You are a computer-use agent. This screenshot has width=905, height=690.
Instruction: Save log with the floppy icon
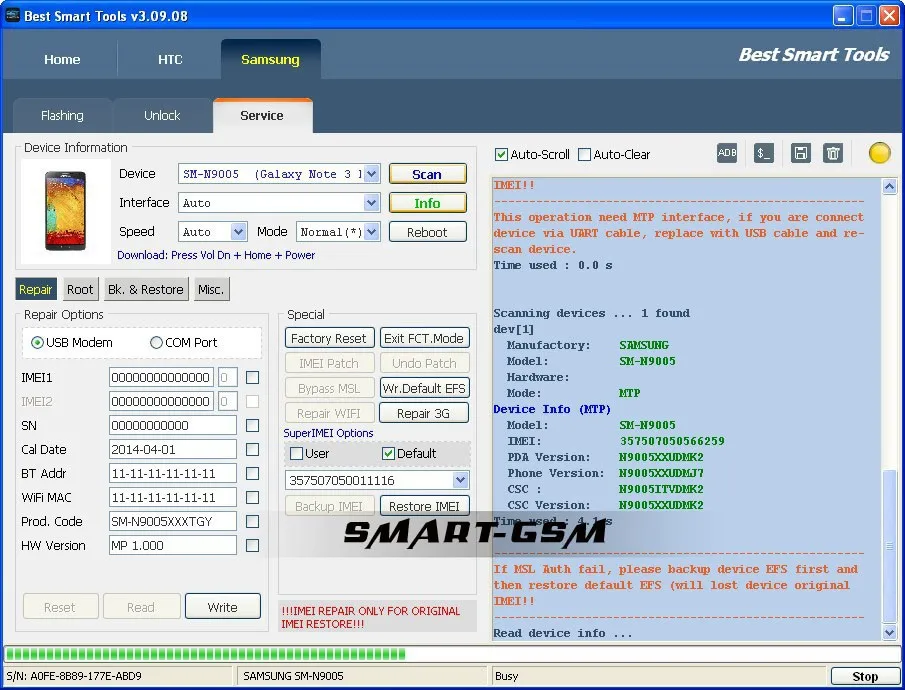tap(801, 153)
